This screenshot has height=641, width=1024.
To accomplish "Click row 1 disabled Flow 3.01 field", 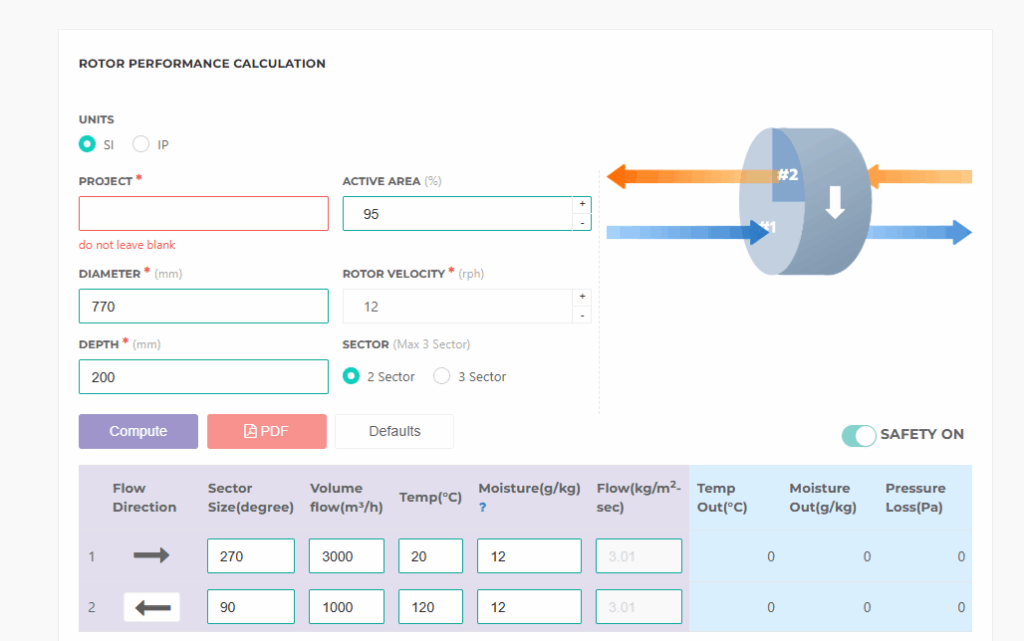I will [x=639, y=556].
